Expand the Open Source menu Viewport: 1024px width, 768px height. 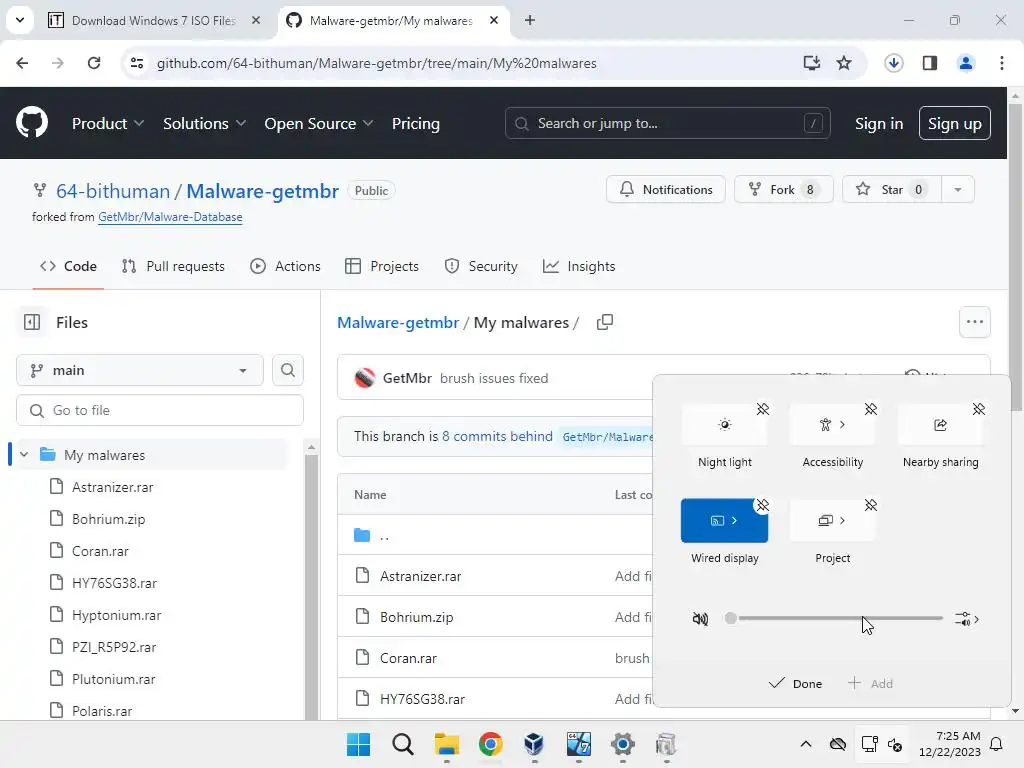pos(319,123)
